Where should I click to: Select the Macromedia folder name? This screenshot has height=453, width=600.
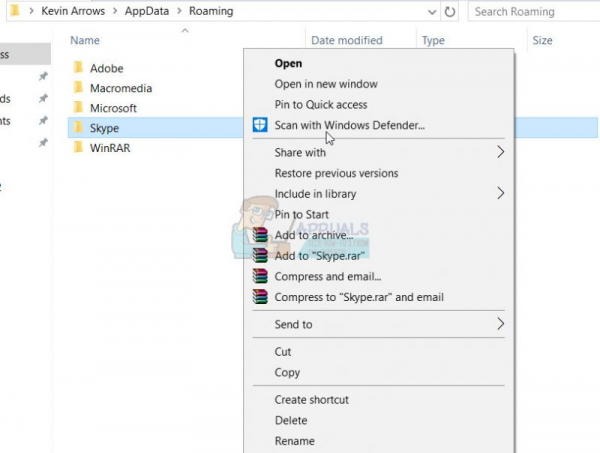(121, 88)
